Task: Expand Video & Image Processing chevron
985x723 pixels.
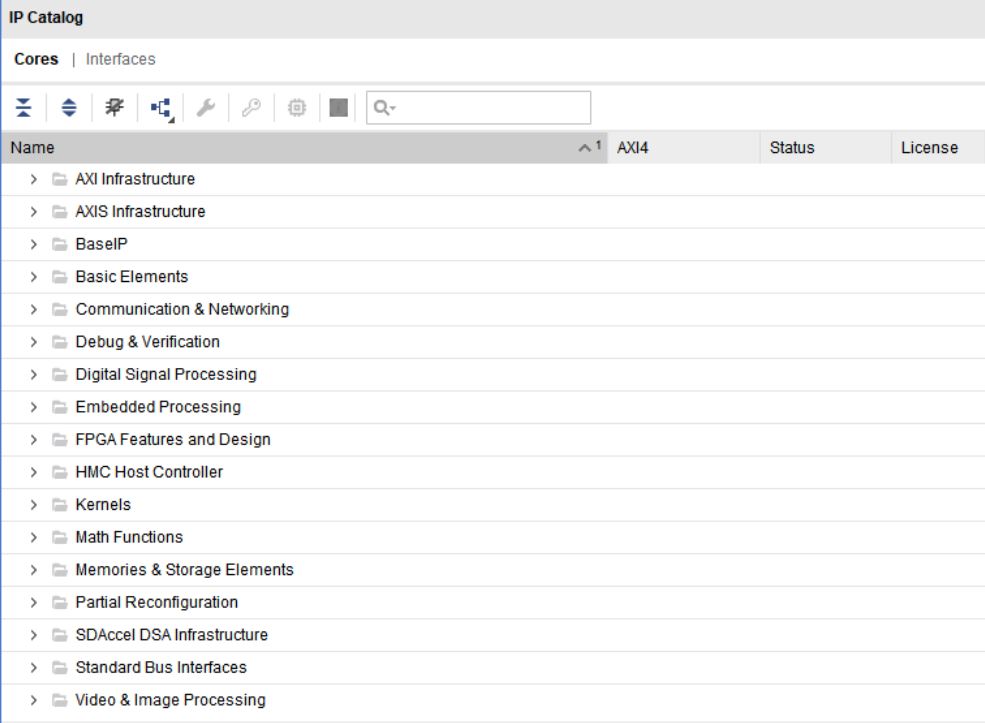Action: 33,700
